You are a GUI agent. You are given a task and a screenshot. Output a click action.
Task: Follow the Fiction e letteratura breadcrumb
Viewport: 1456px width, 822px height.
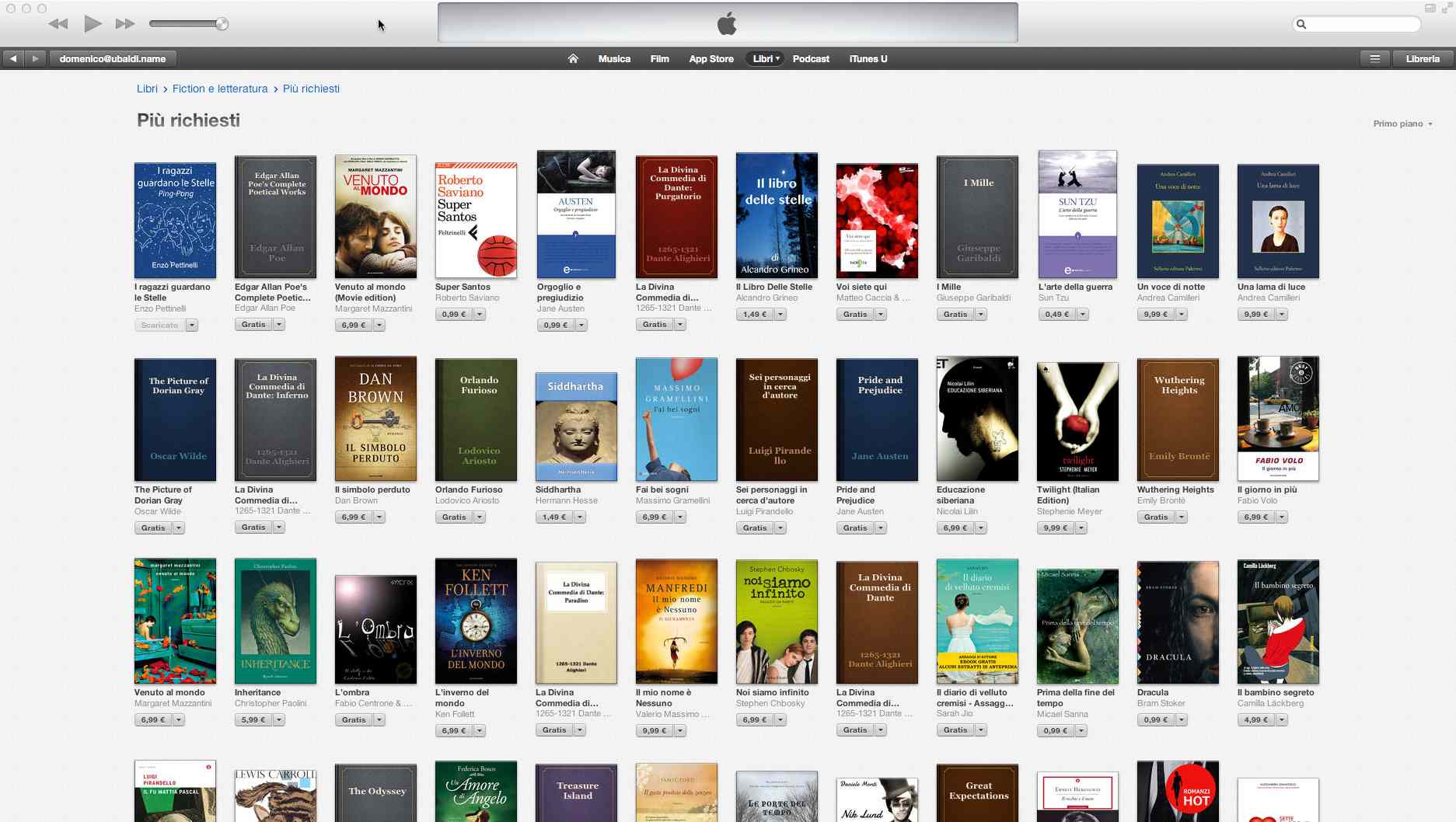pos(220,89)
